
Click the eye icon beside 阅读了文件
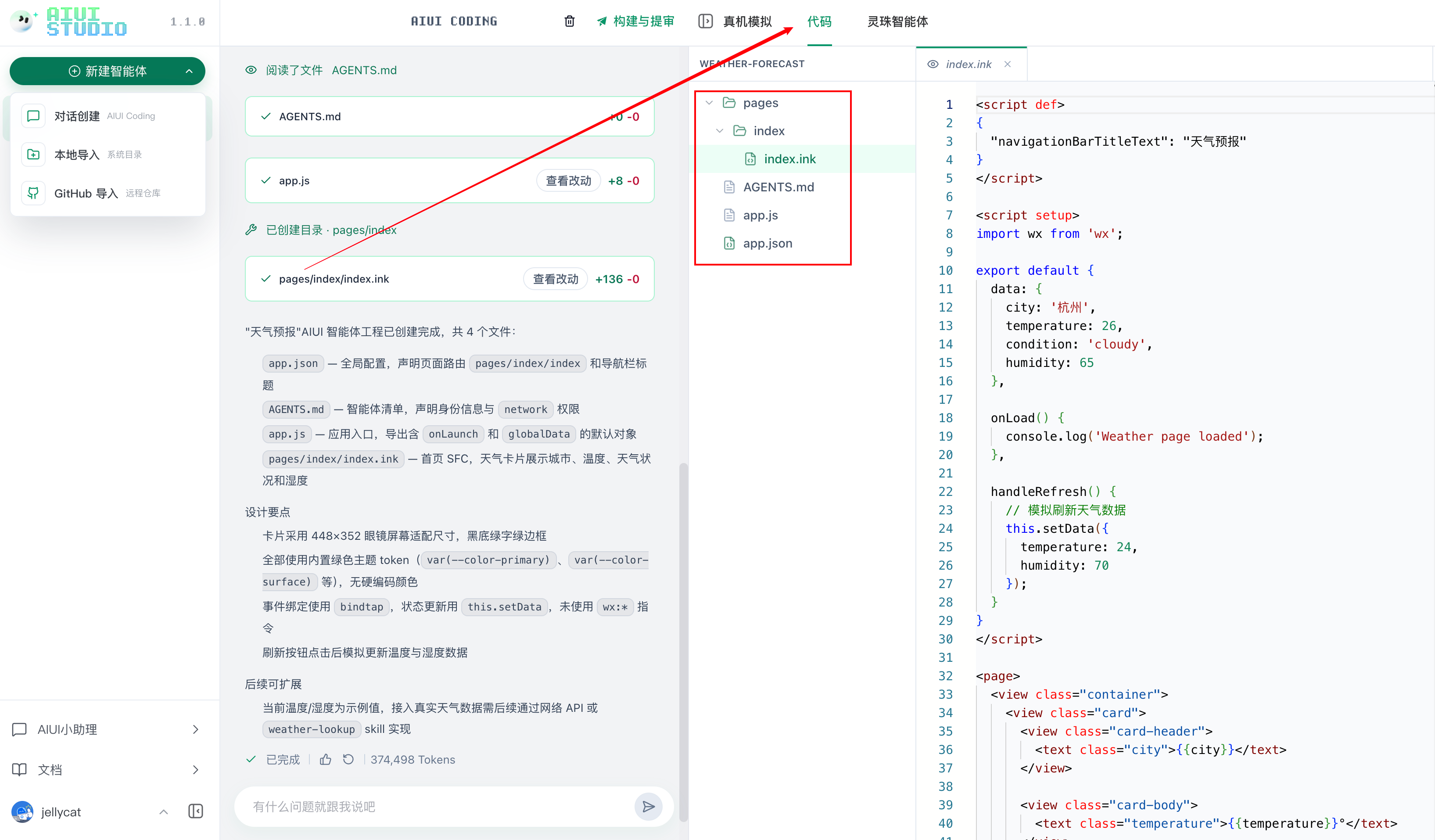tap(251, 70)
